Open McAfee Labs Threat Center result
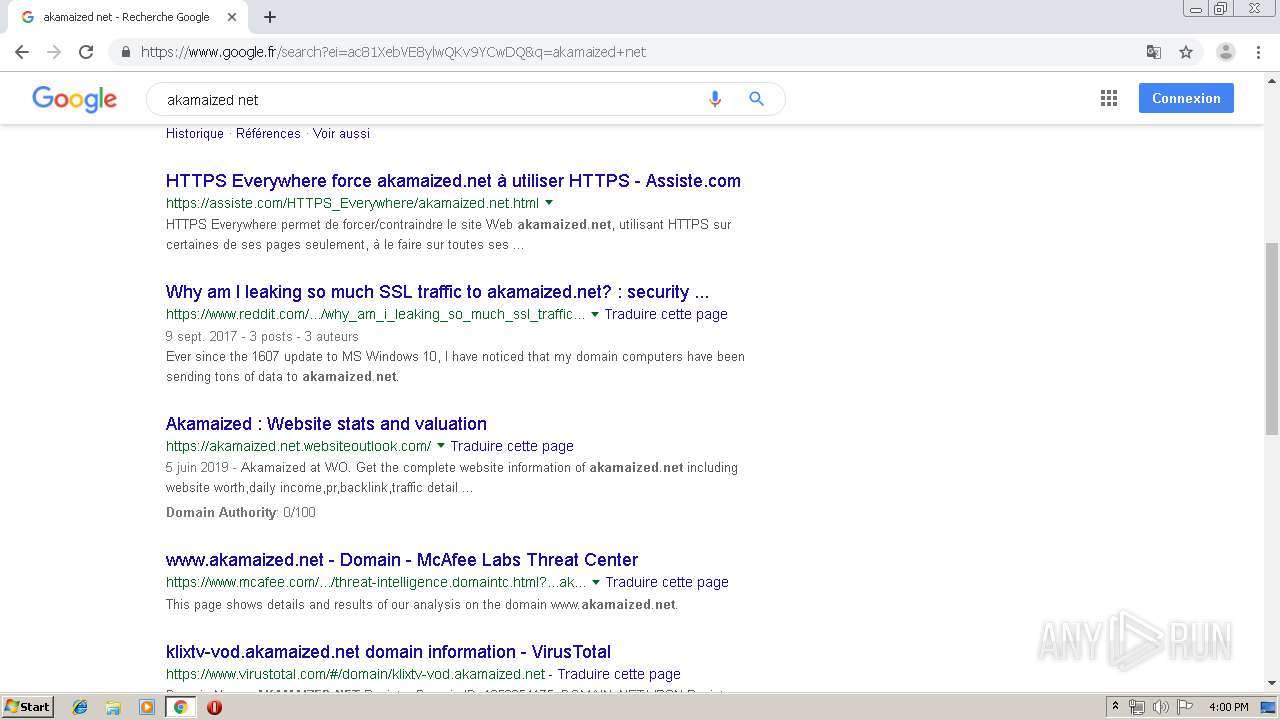The height and width of the screenshot is (720, 1280). pos(402,560)
